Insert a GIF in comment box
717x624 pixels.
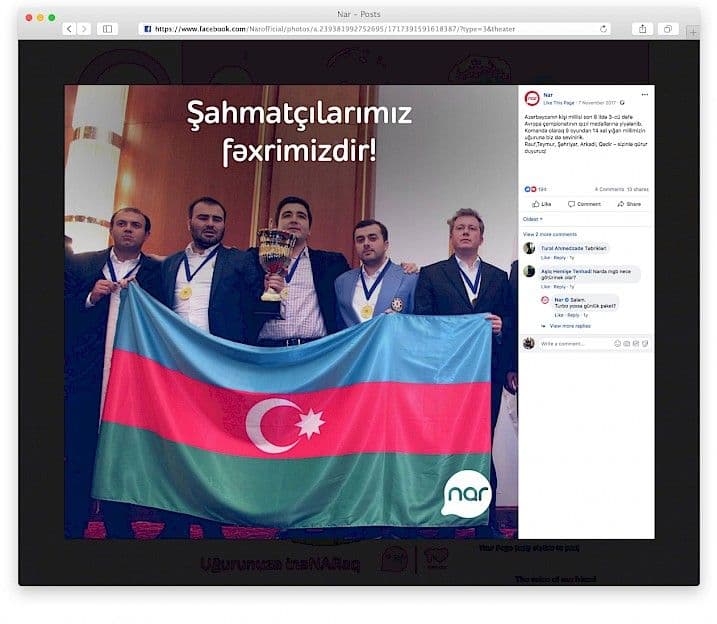636,343
